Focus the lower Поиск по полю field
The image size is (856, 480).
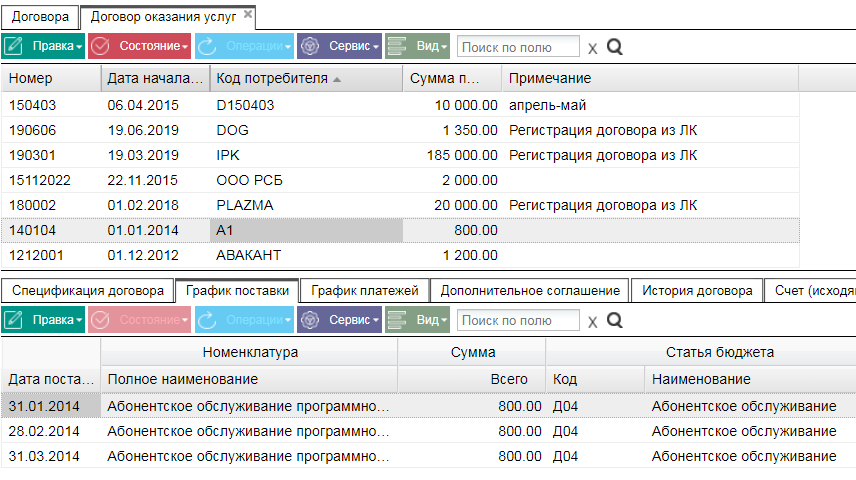[x=518, y=320]
